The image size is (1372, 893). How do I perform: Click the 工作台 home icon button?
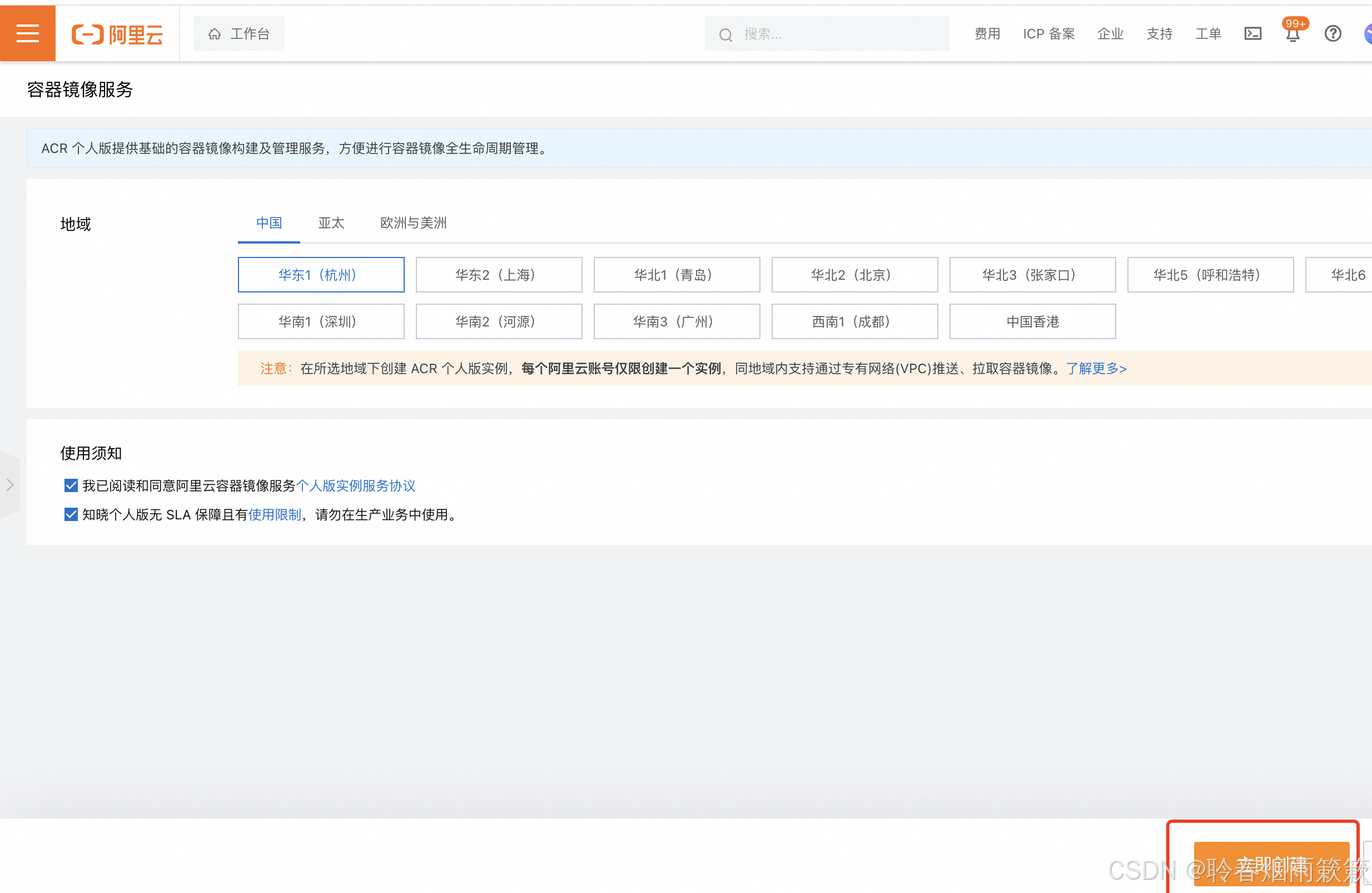tap(238, 34)
